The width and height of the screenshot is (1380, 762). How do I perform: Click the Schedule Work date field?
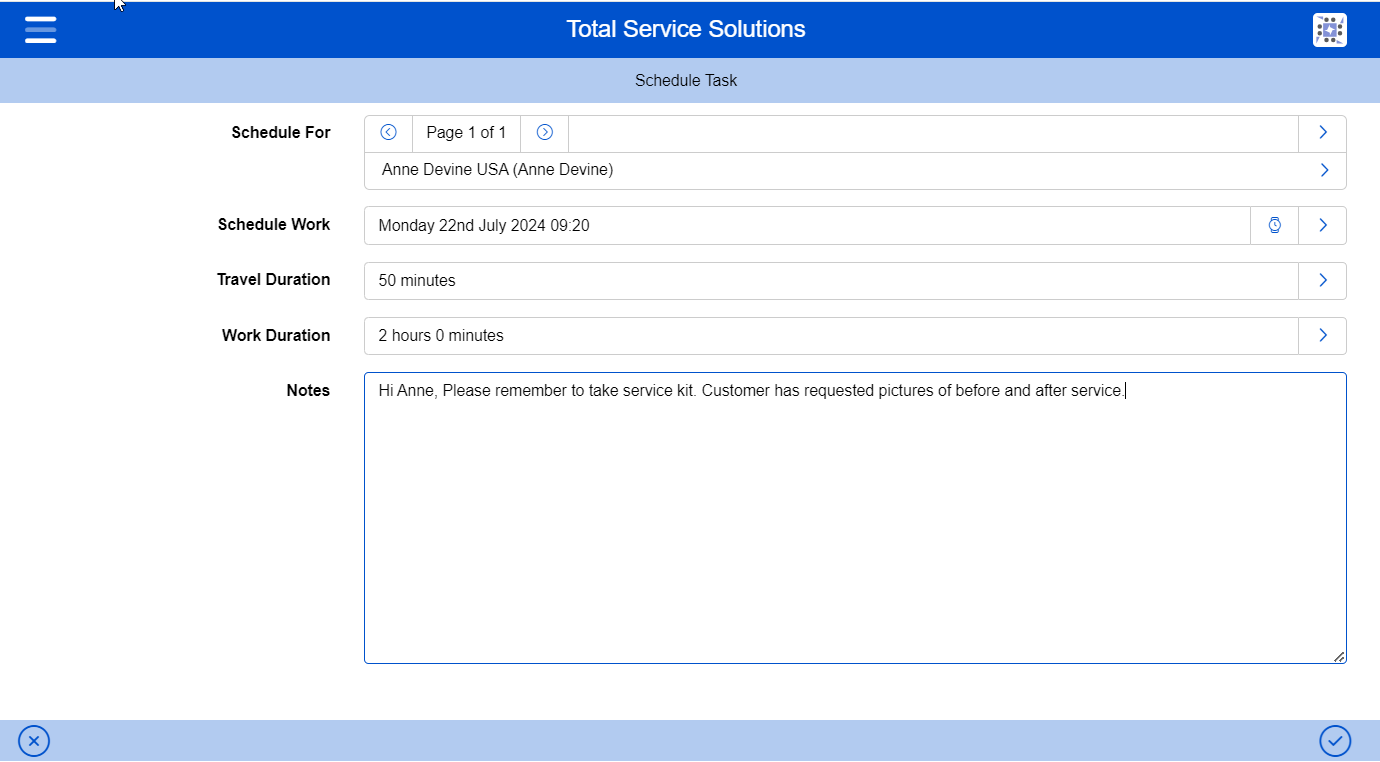807,225
